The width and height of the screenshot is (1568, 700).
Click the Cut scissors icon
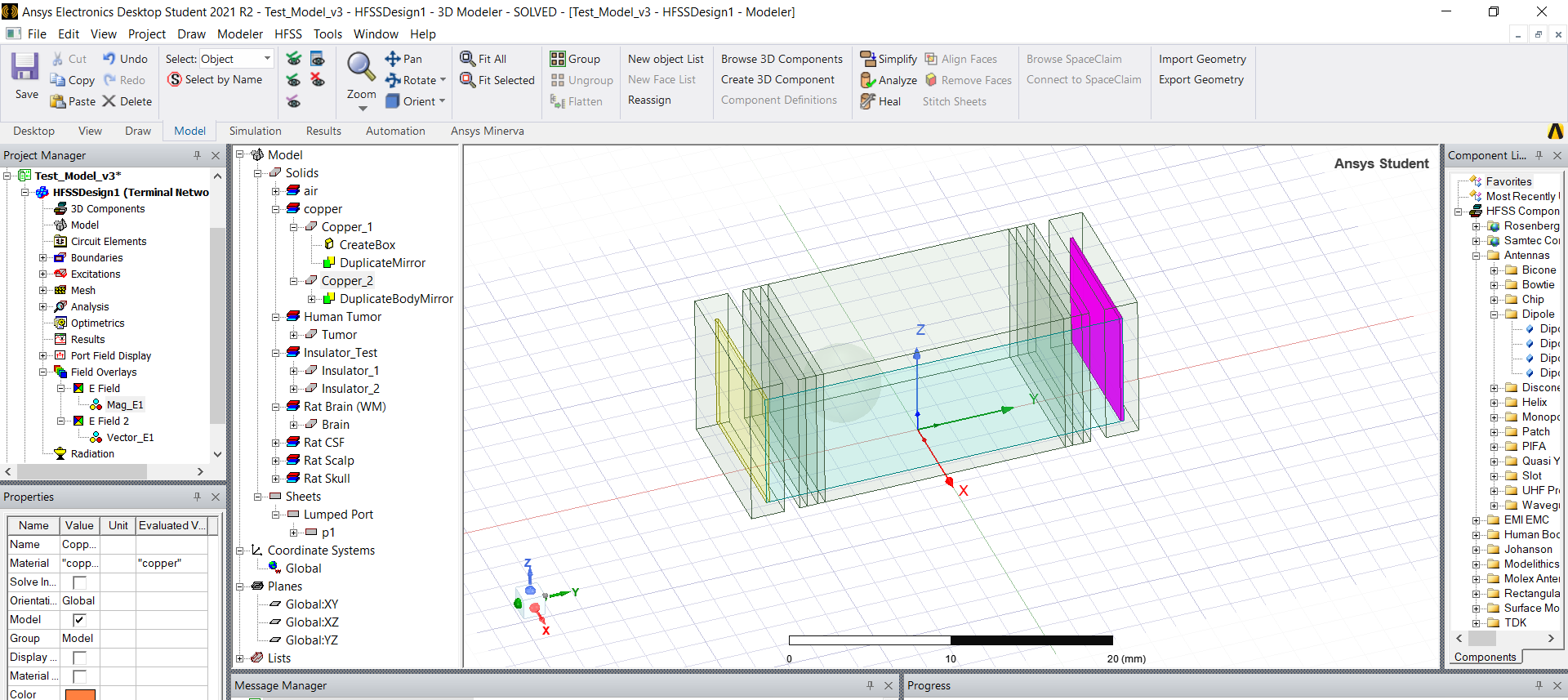(x=57, y=59)
